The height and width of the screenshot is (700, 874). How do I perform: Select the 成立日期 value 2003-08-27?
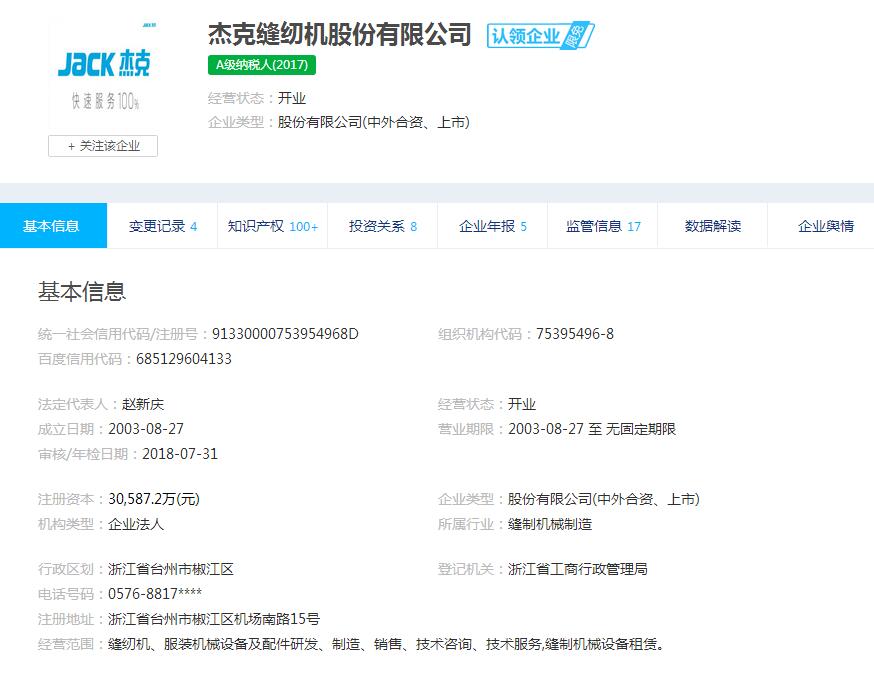(146, 429)
